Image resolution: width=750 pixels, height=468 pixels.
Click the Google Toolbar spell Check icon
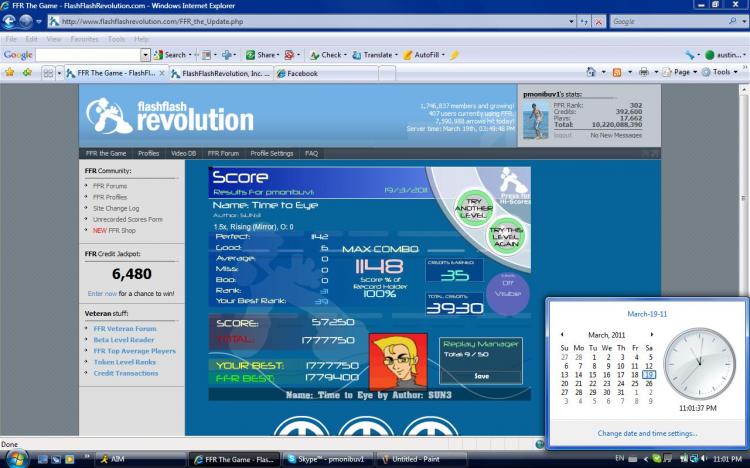(x=314, y=55)
